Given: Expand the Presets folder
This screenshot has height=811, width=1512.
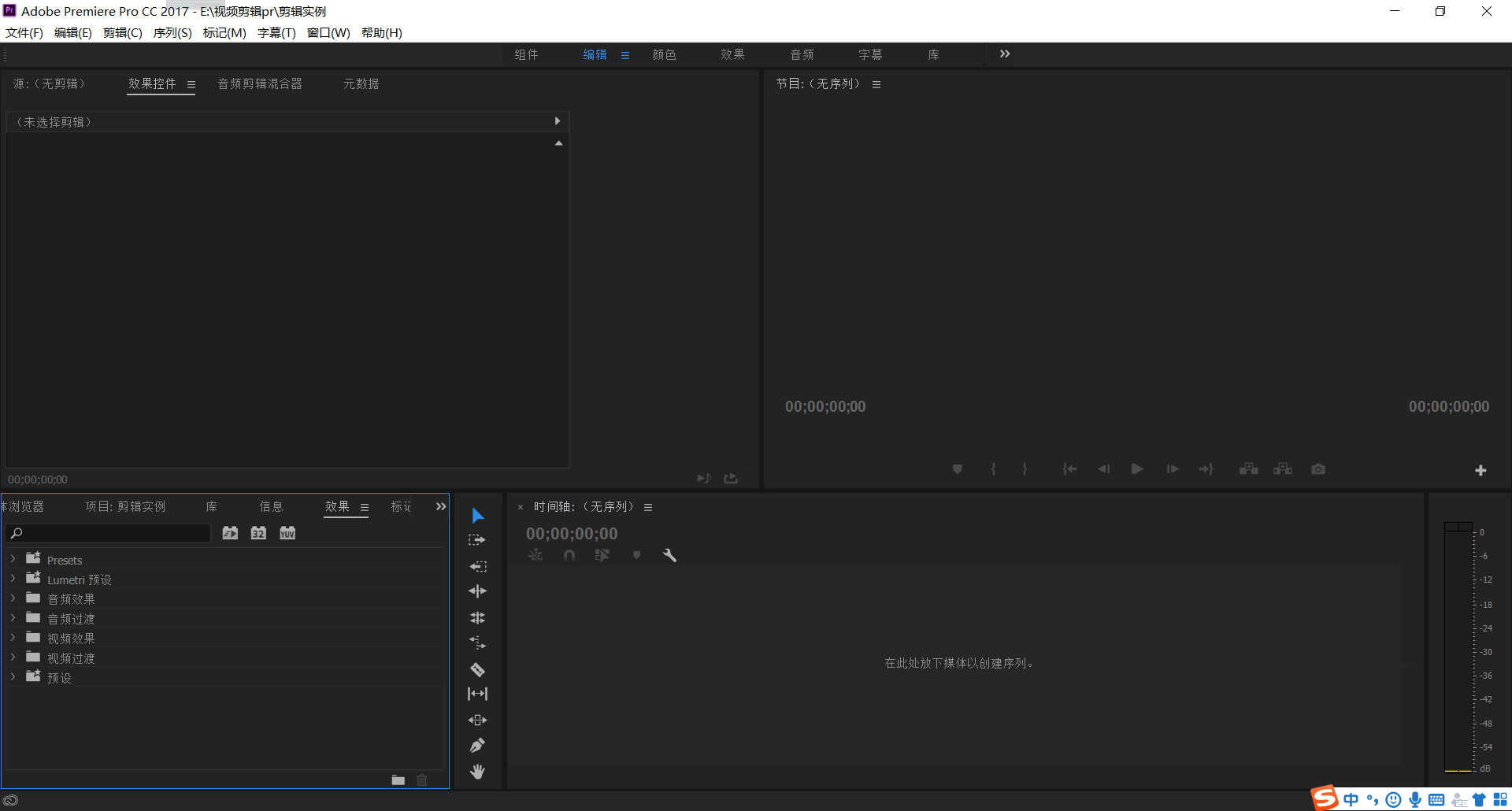Looking at the screenshot, I should click(13, 559).
